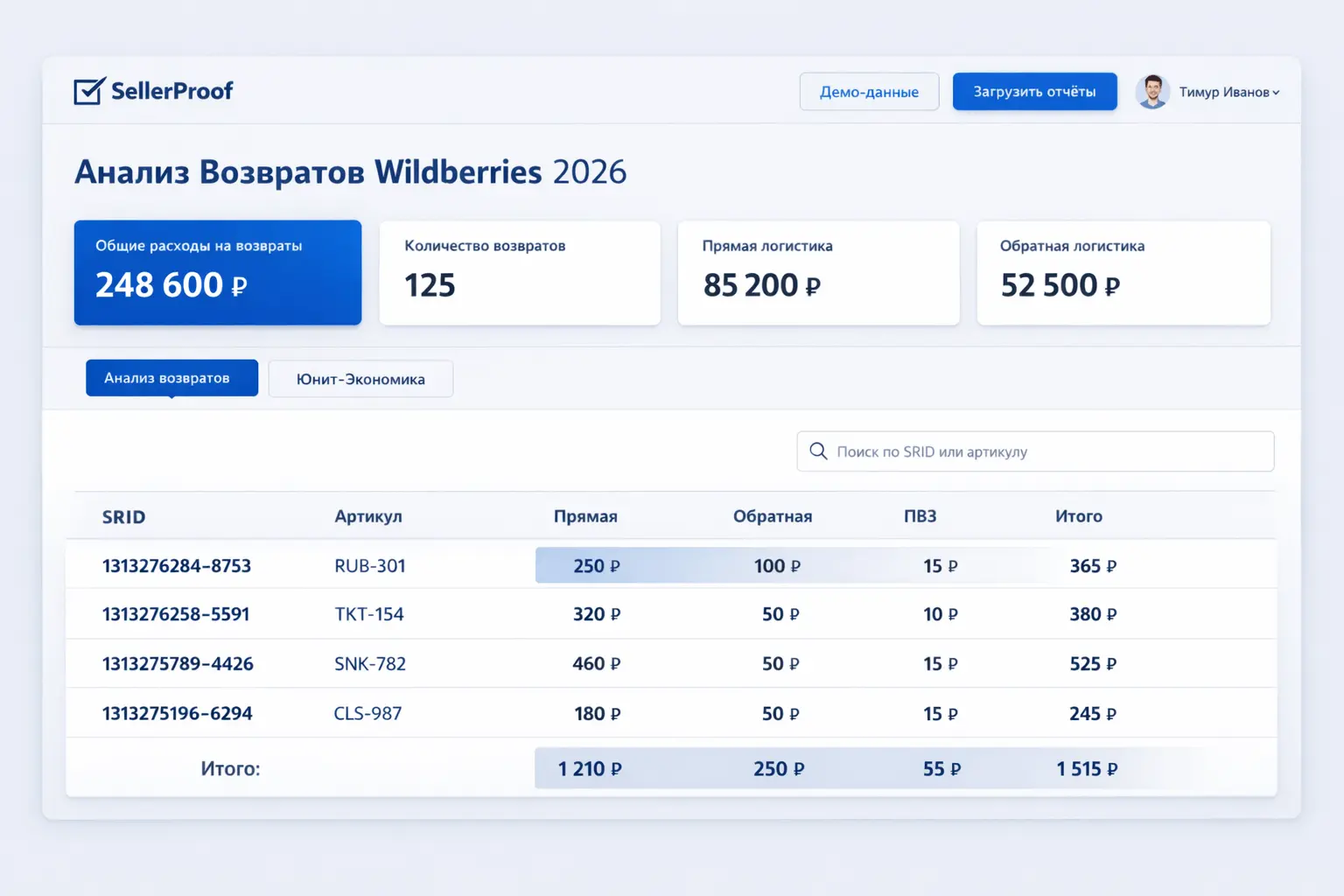Select SRID 1313275789-4426 row
Viewport: 1344px width, 896px height.
click(x=177, y=663)
